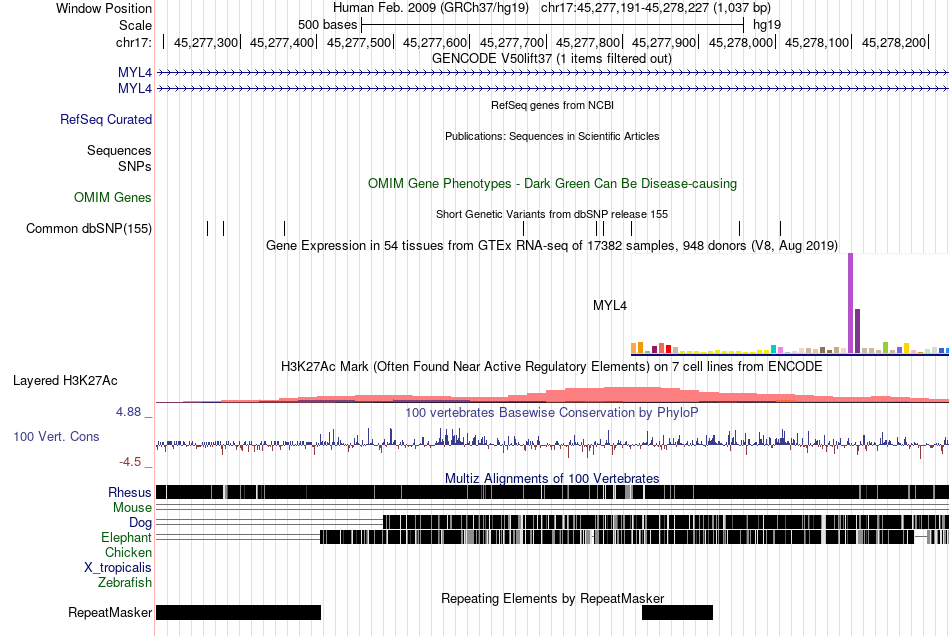Click the -4.5 conservation scale value

tap(130, 462)
